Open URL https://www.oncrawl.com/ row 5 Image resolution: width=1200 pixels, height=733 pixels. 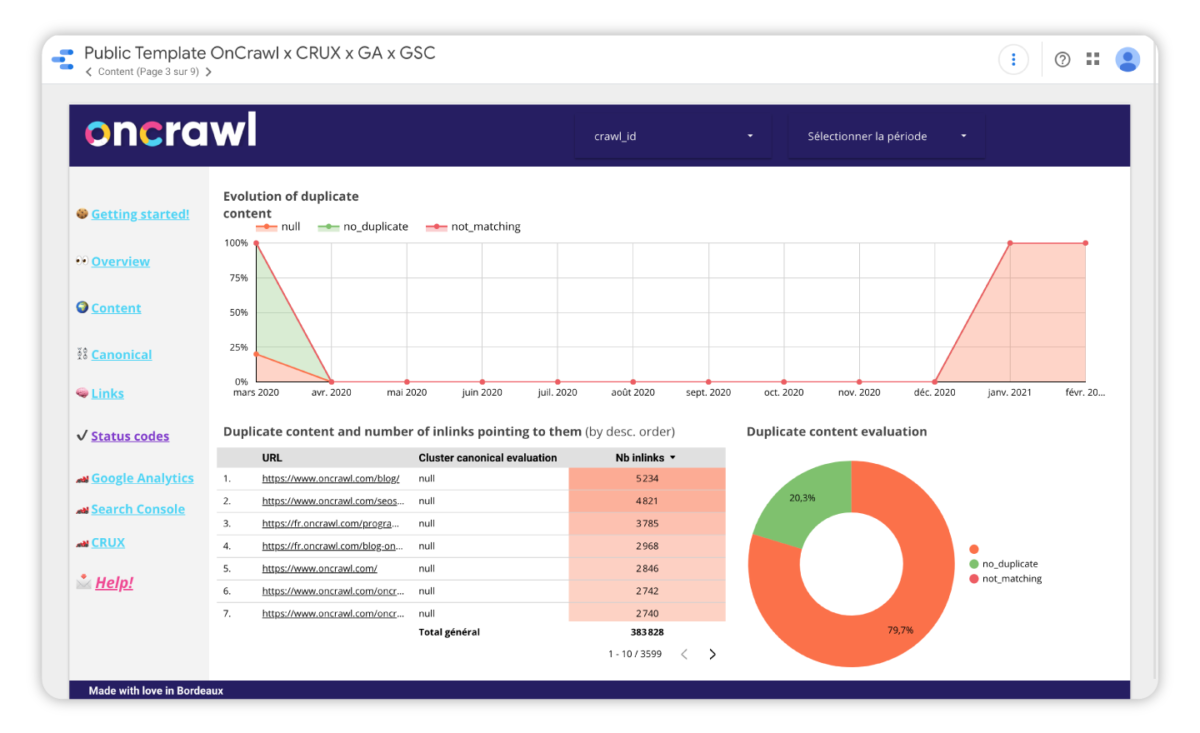coord(319,568)
